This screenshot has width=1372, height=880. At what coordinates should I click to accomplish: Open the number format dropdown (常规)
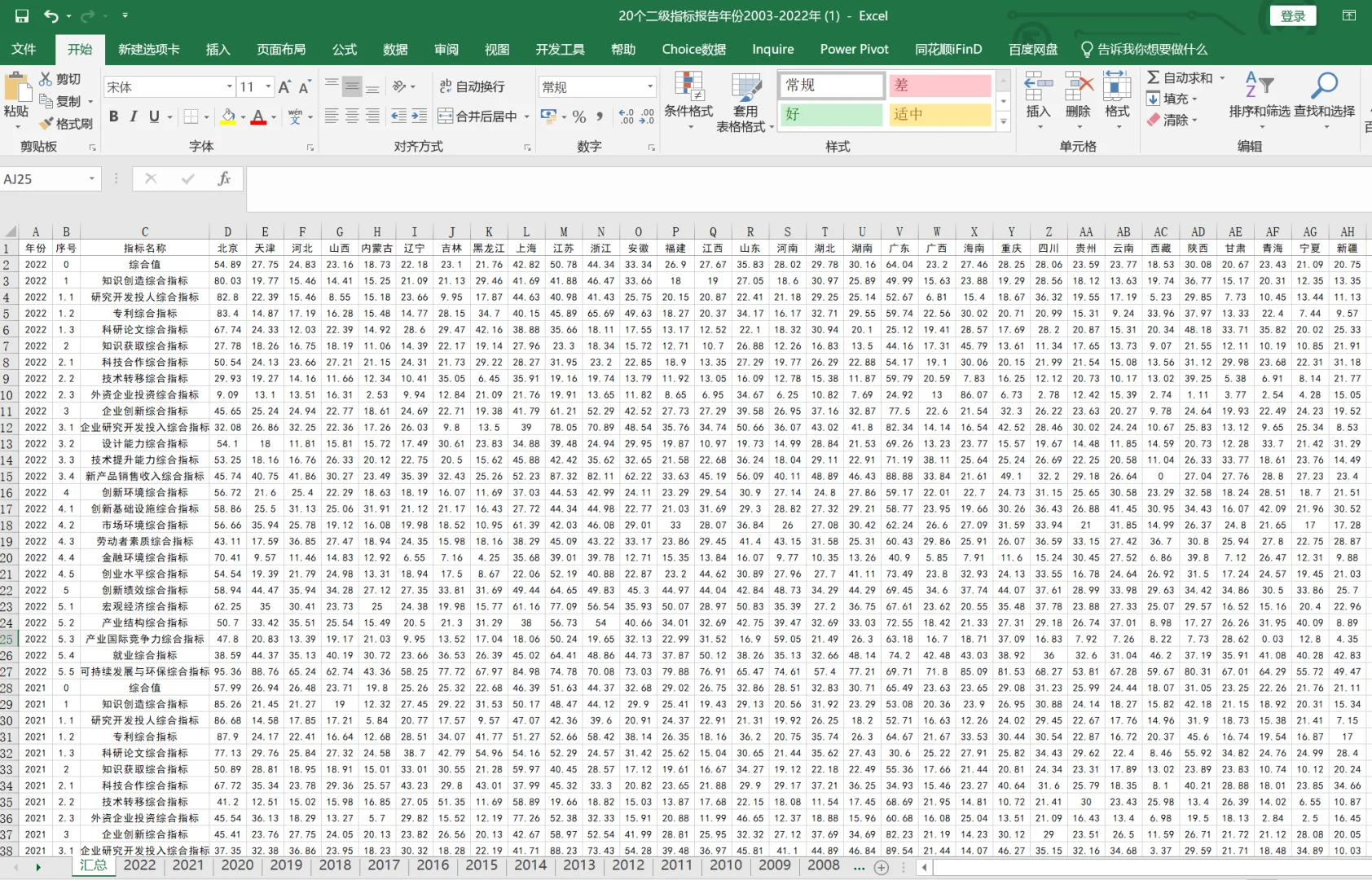pos(650,87)
